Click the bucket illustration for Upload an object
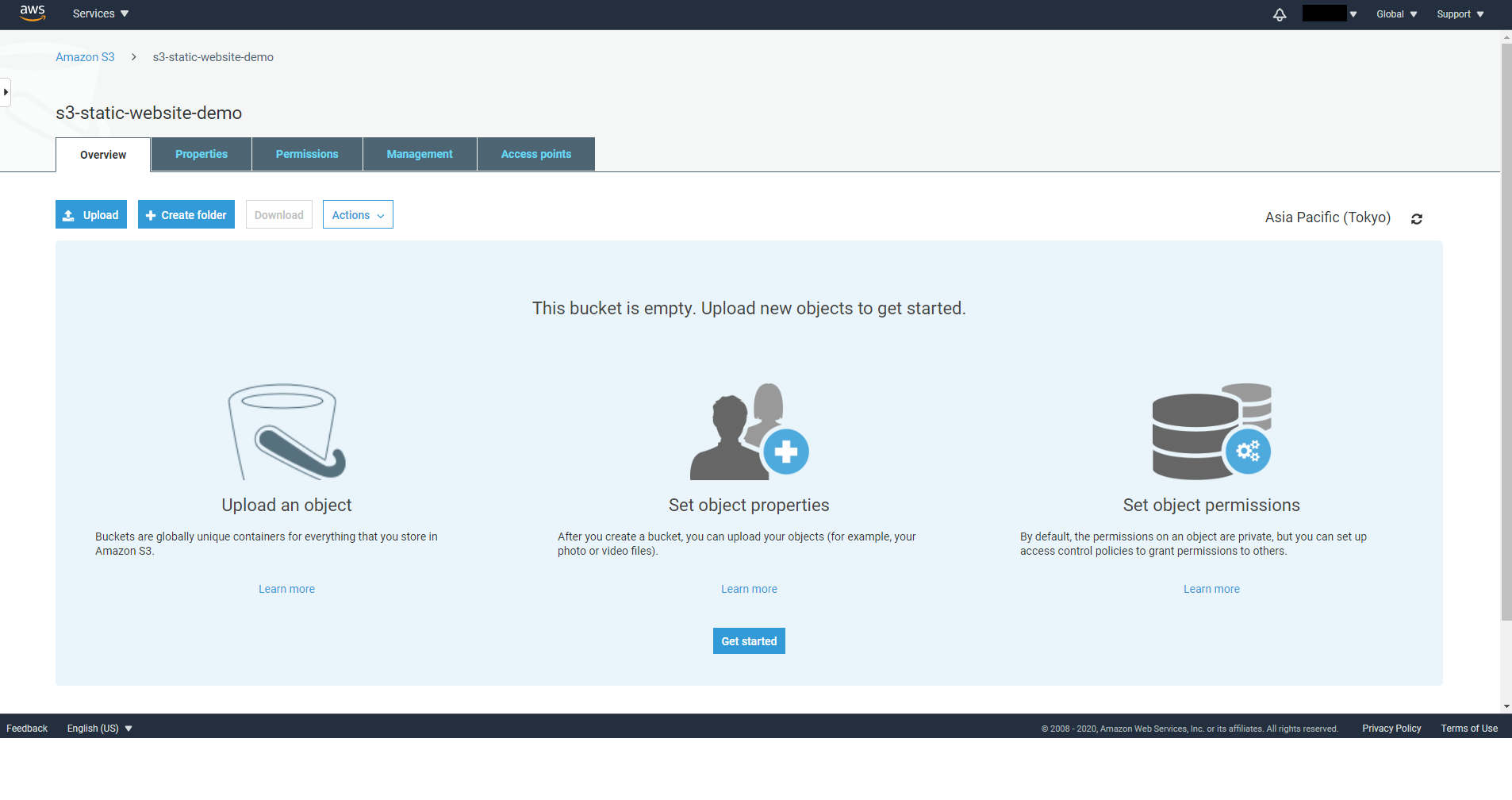 point(286,431)
